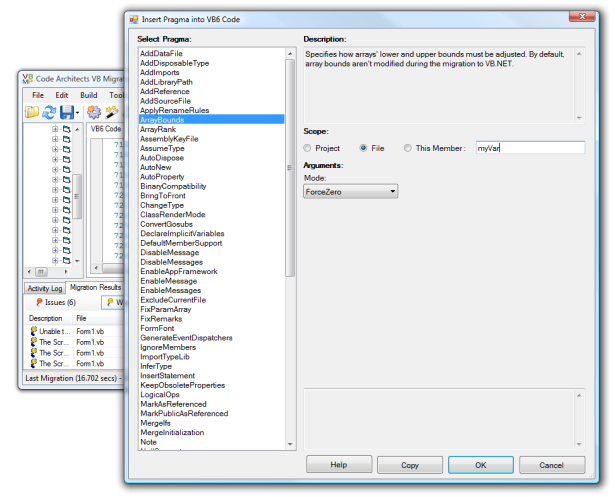Click the blue refresh arrows toolbar icon
This screenshot has width=615, height=497.
click(49, 113)
